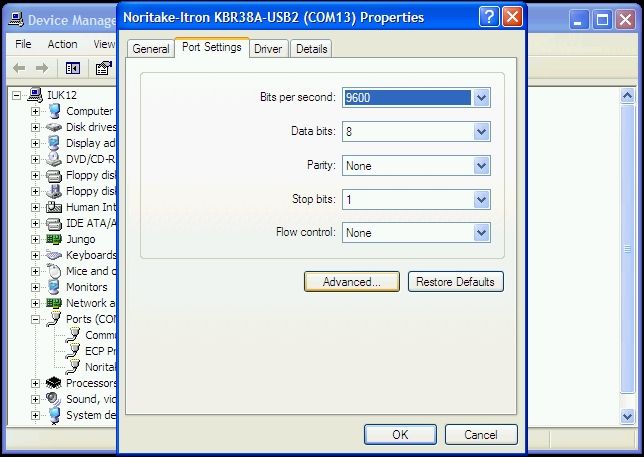Open the View menu in Device Manager

104,44
